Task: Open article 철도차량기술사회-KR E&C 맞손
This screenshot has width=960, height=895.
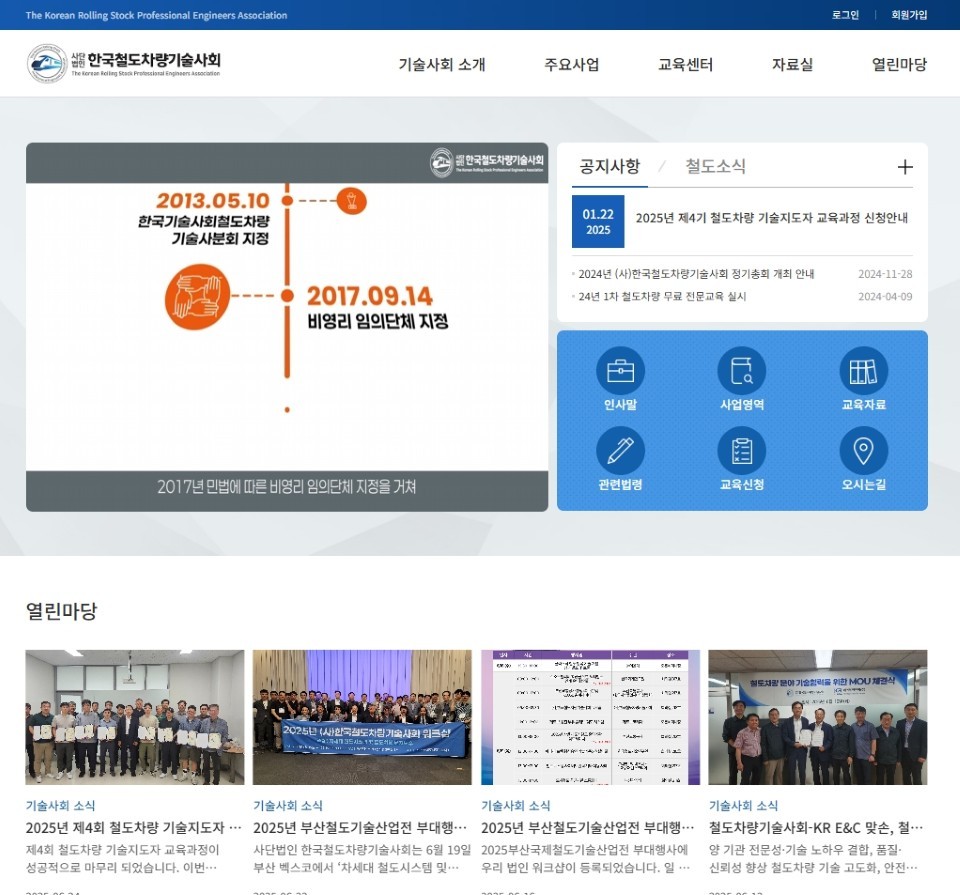Action: pyautogui.click(x=816, y=828)
